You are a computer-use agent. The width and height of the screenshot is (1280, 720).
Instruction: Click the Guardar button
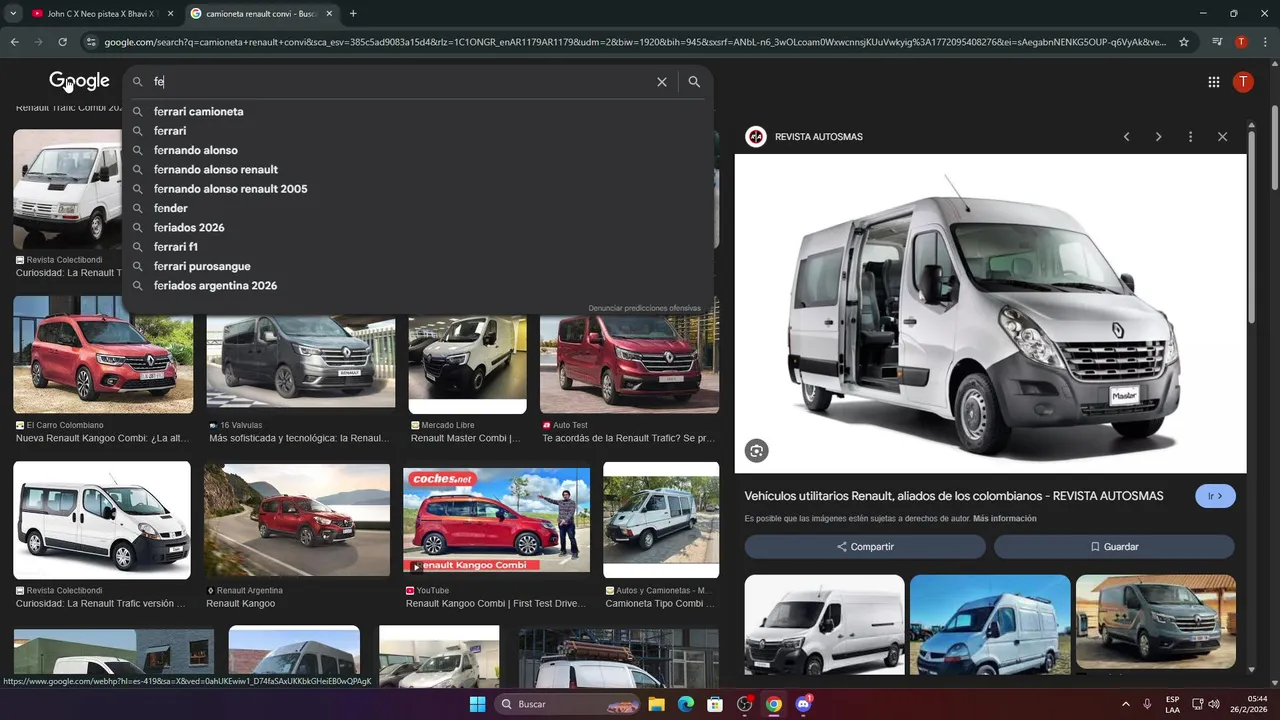[x=1114, y=547]
